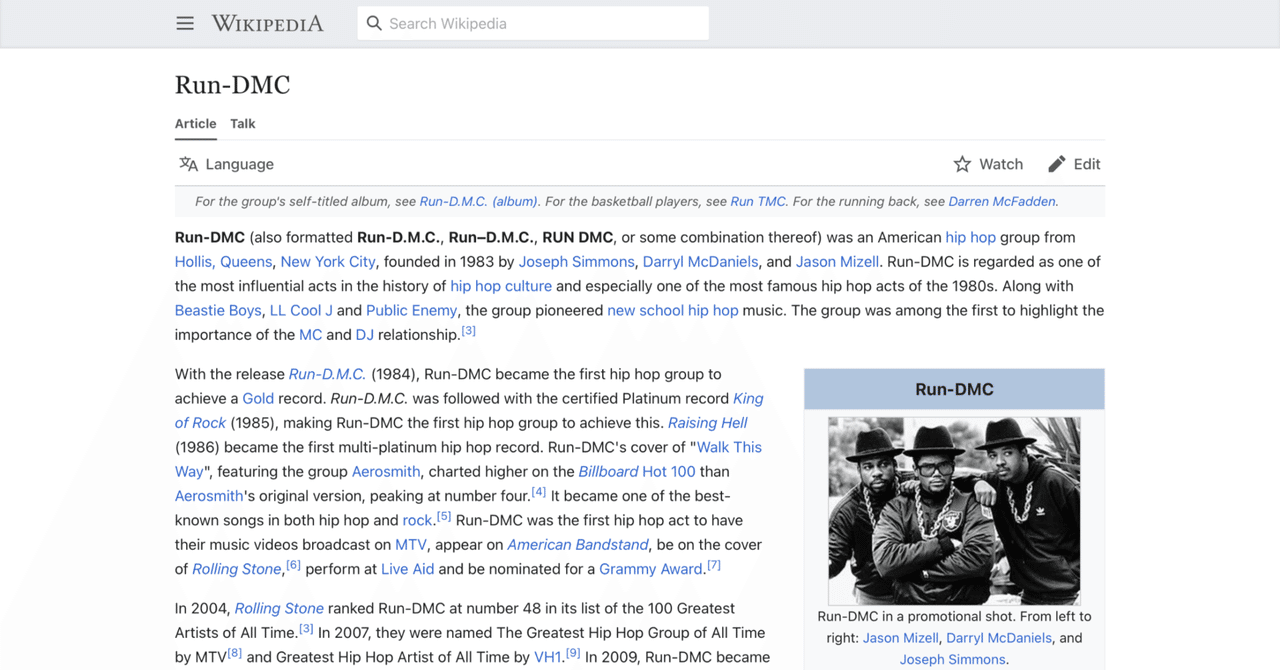Click the Watch star icon
1280x670 pixels.
pos(962,164)
